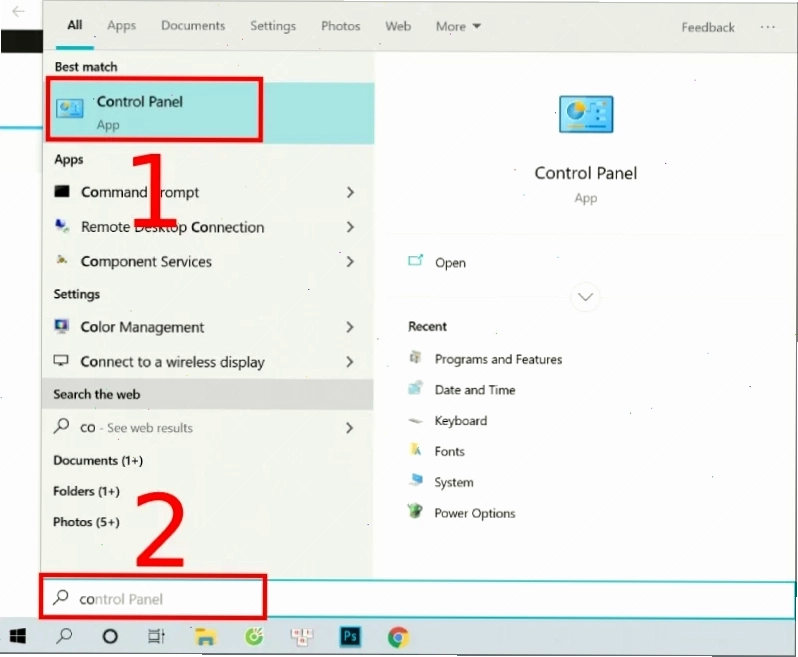Select the All tab

[75, 25]
